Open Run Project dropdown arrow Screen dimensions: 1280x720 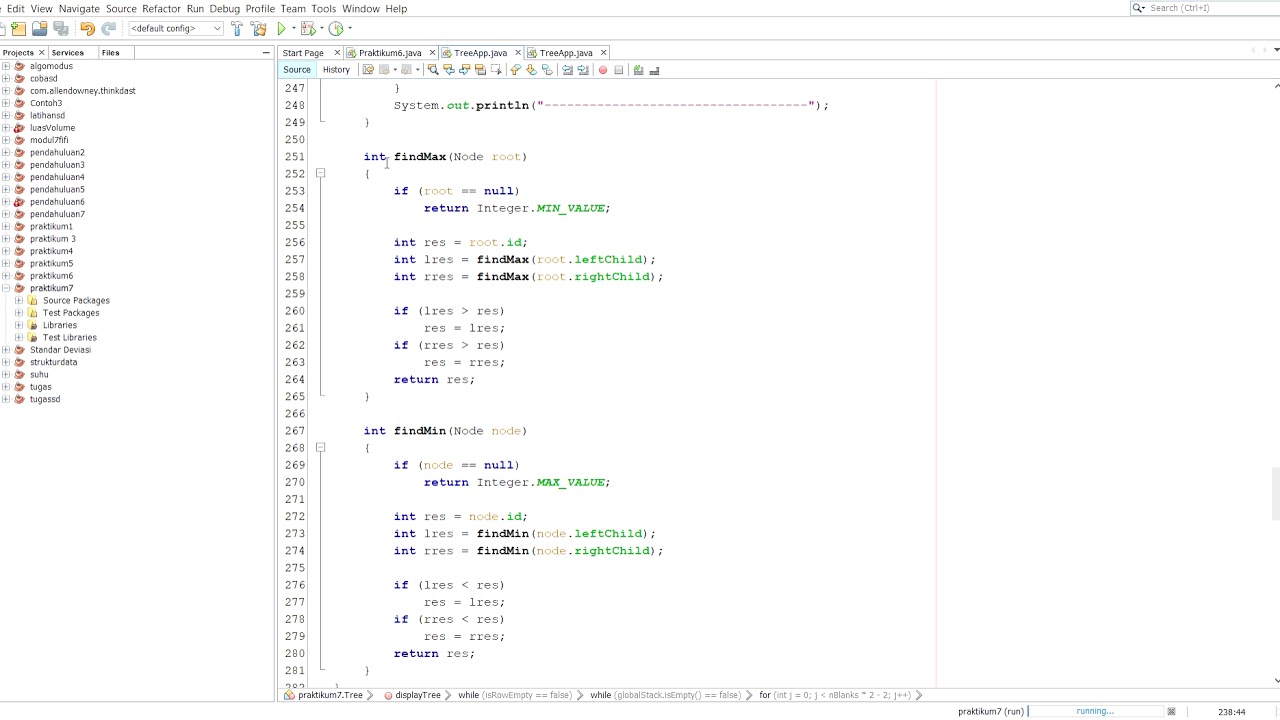293,29
